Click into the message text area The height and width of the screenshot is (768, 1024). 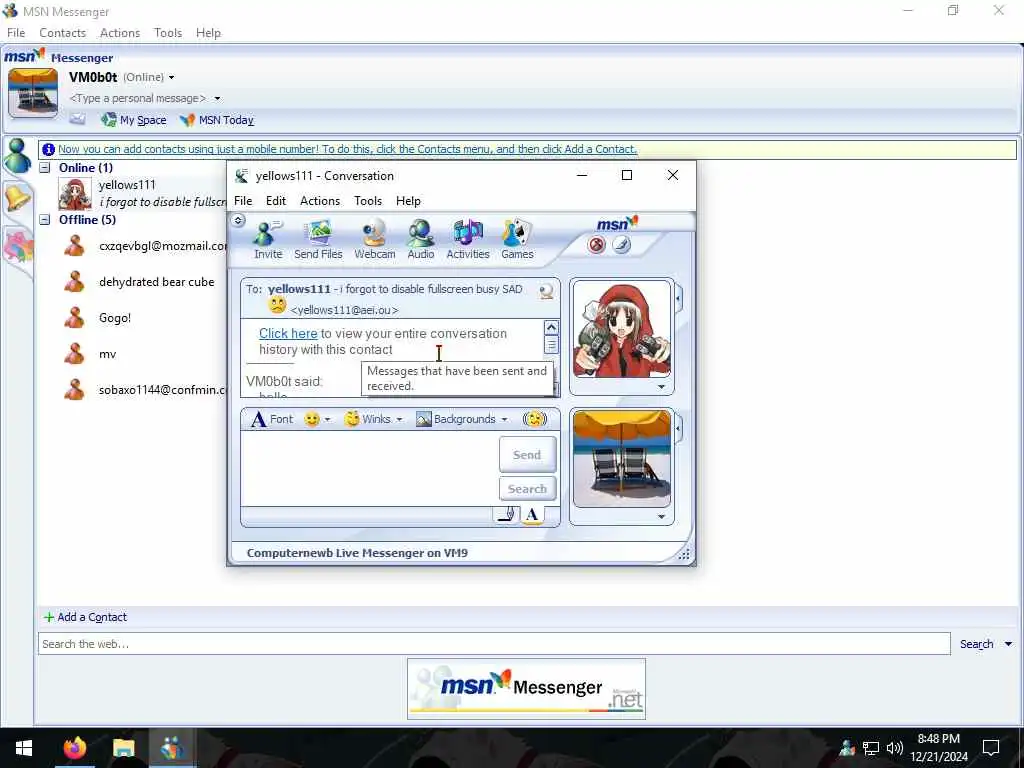(369, 468)
